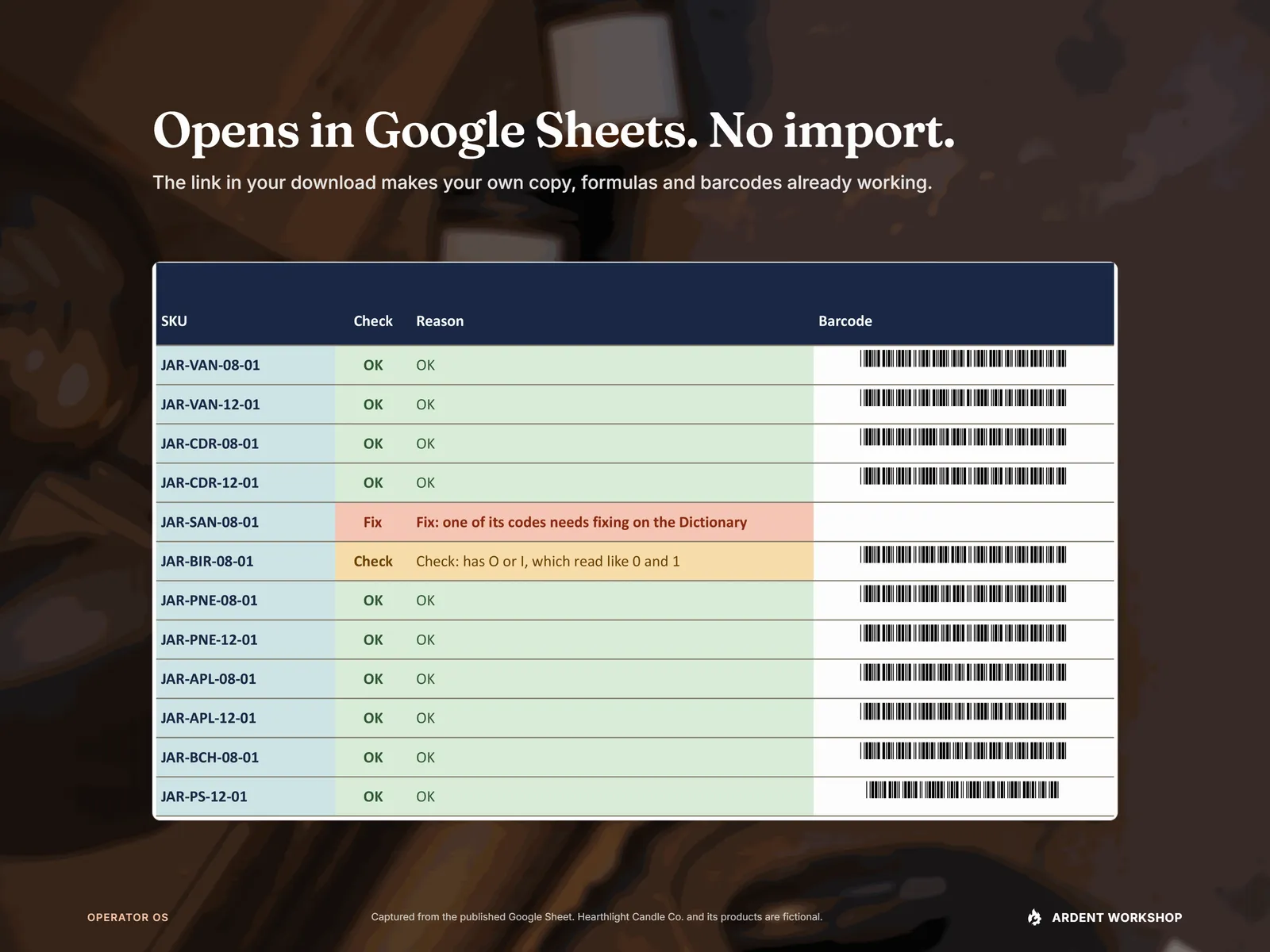
Task: Select the JAR-APL-08-01 SKU cell
Action: [x=245, y=679]
